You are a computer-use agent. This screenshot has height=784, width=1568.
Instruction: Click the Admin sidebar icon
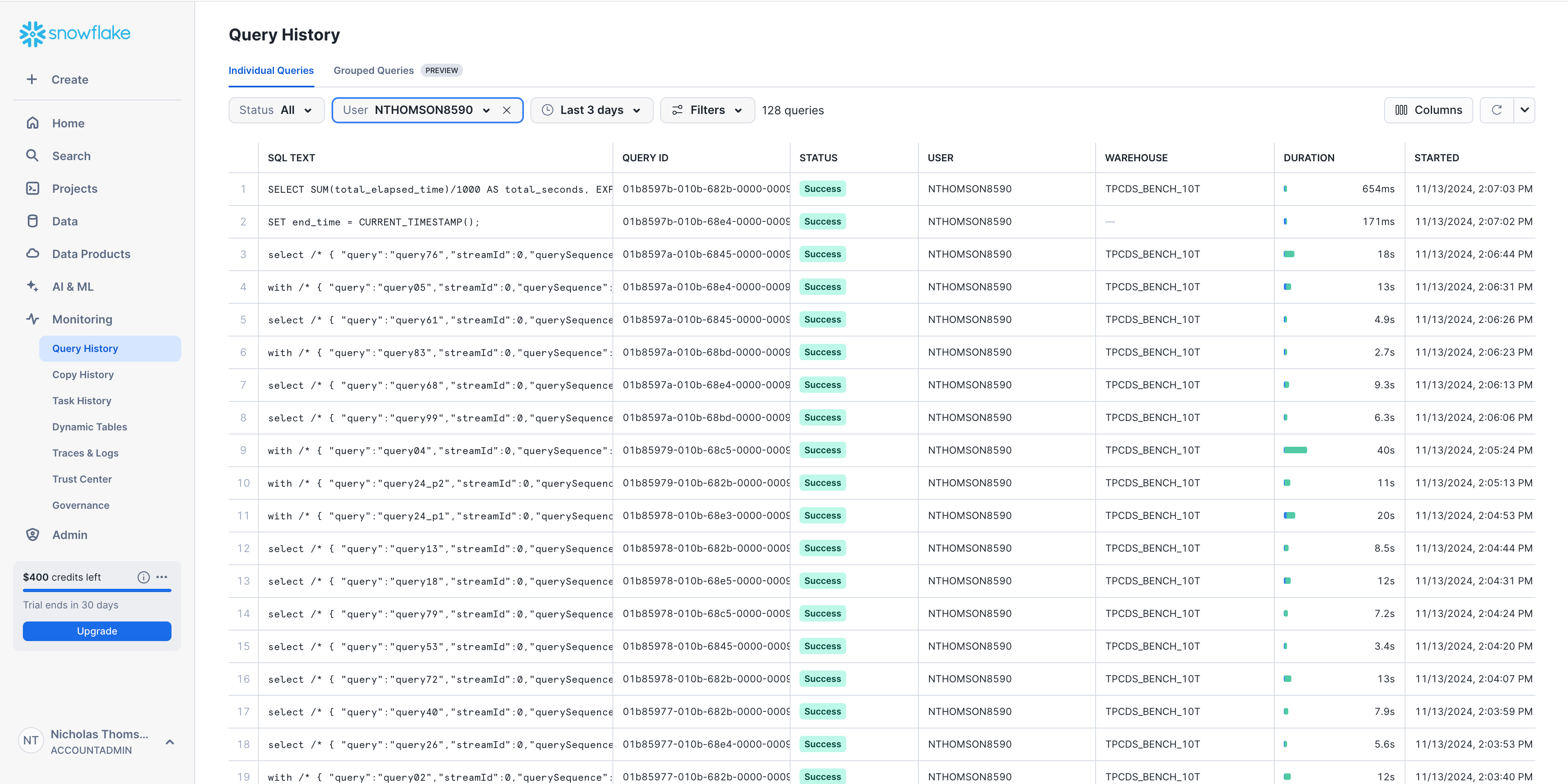point(33,535)
